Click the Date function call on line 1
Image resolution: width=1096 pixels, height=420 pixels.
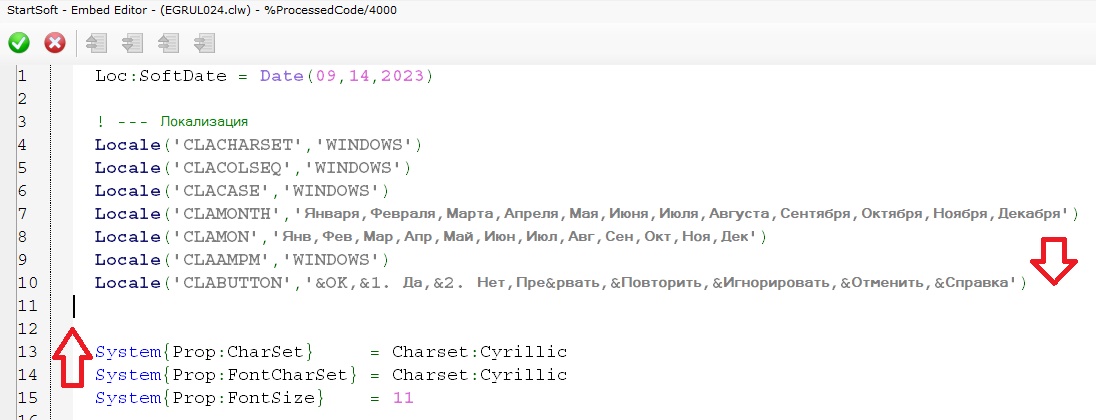click(x=282, y=76)
